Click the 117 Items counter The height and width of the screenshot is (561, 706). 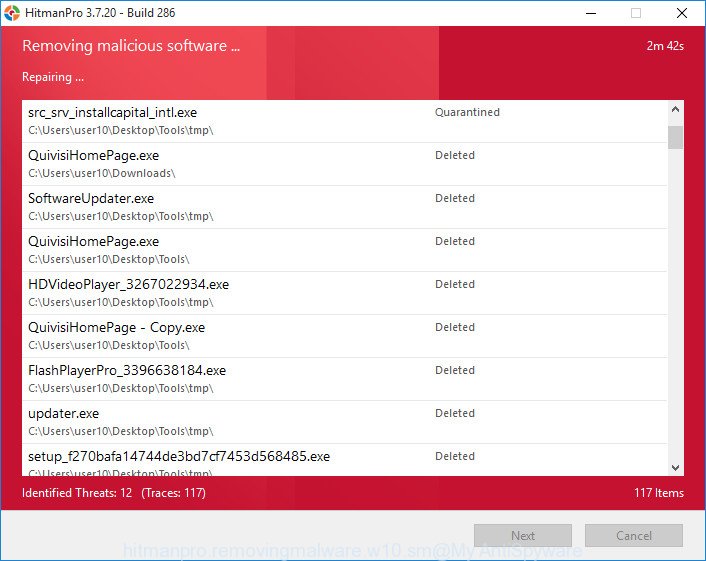pos(659,493)
